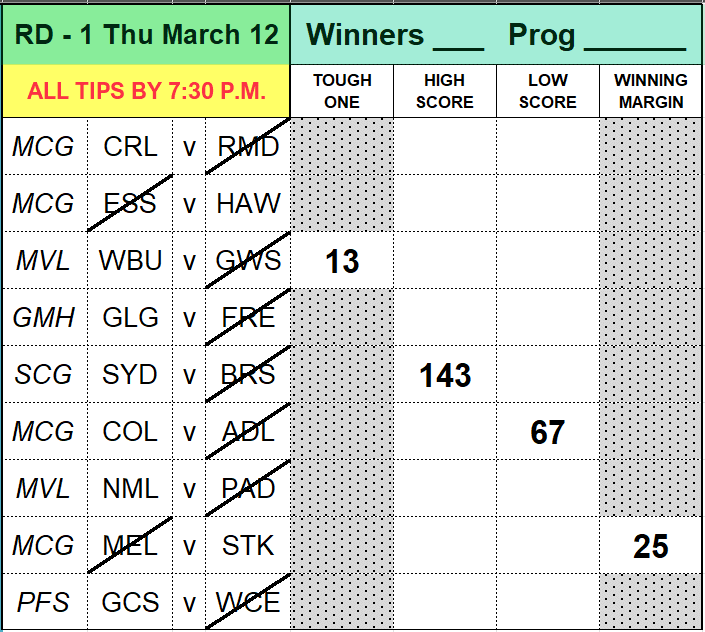Select the low score cell containing 67
Screen dimensions: 705x632
pyautogui.click(x=548, y=432)
